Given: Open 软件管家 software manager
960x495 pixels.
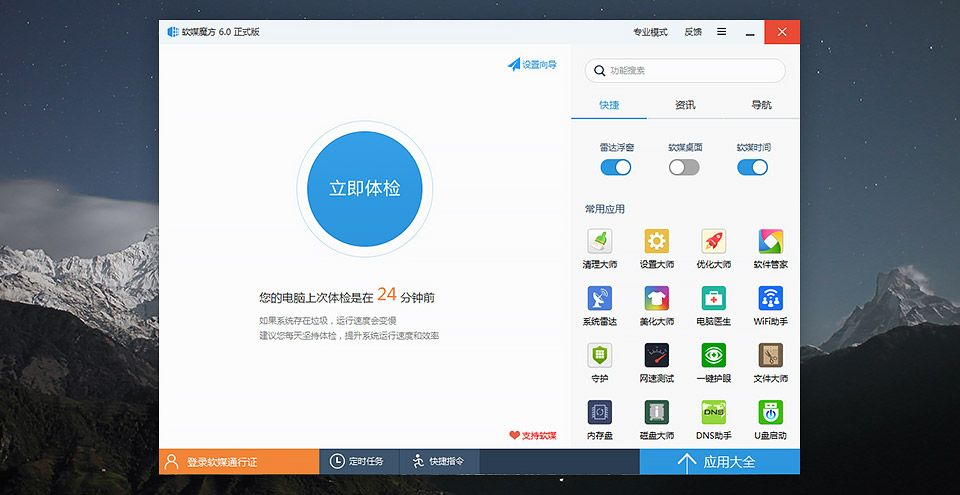Looking at the screenshot, I should pos(770,242).
